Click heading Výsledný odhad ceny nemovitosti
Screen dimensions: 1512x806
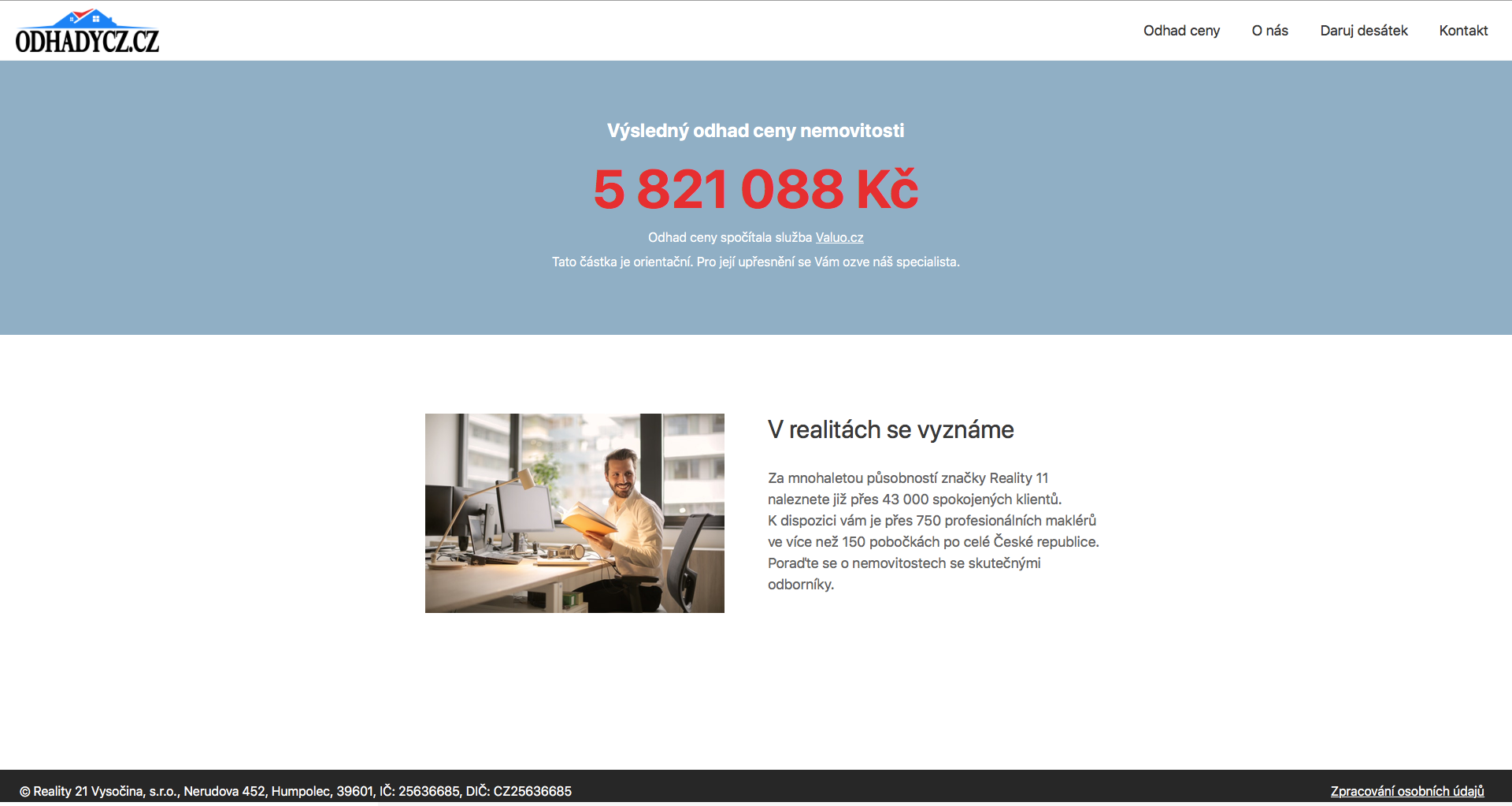click(756, 131)
